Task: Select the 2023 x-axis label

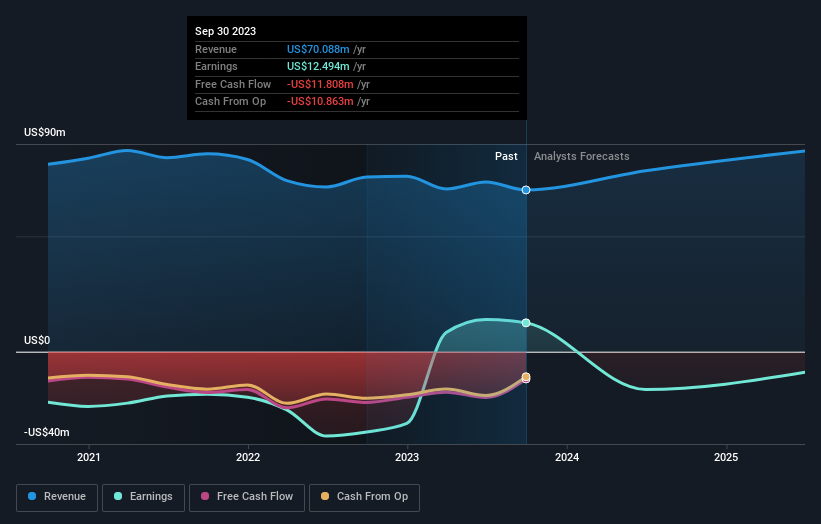Action: tap(407, 457)
